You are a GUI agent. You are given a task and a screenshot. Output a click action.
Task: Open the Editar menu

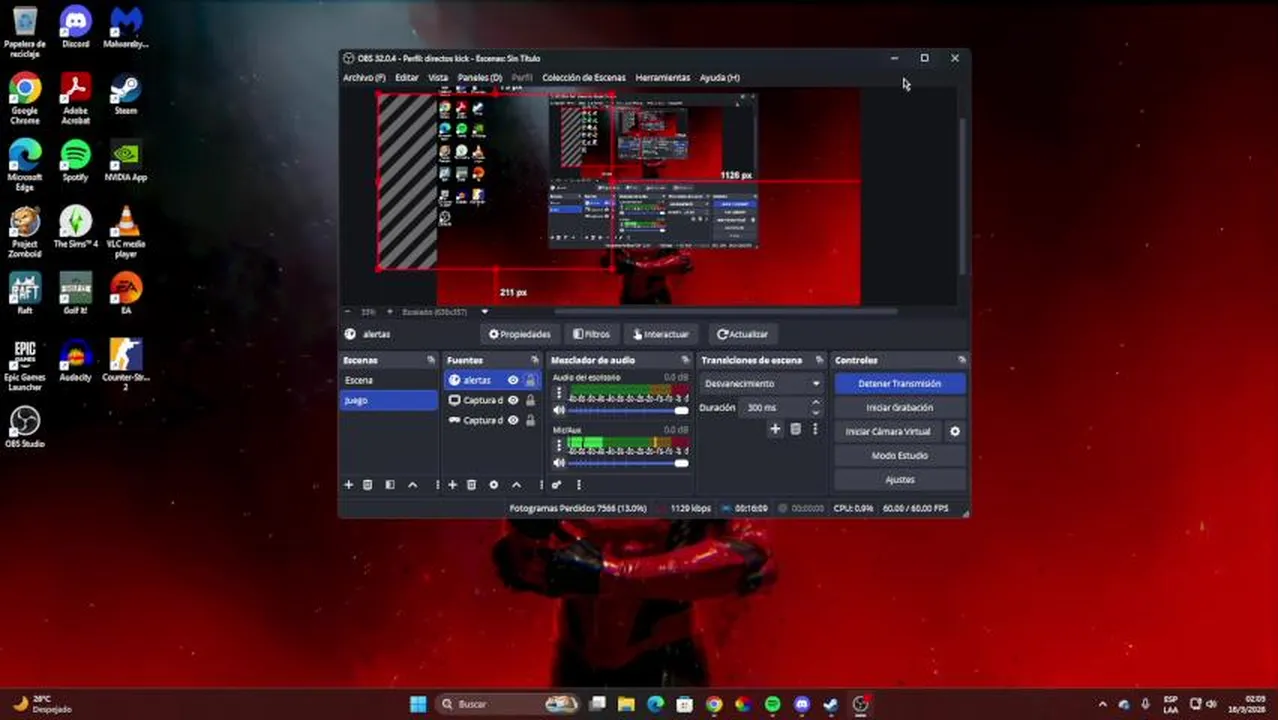[x=406, y=77]
